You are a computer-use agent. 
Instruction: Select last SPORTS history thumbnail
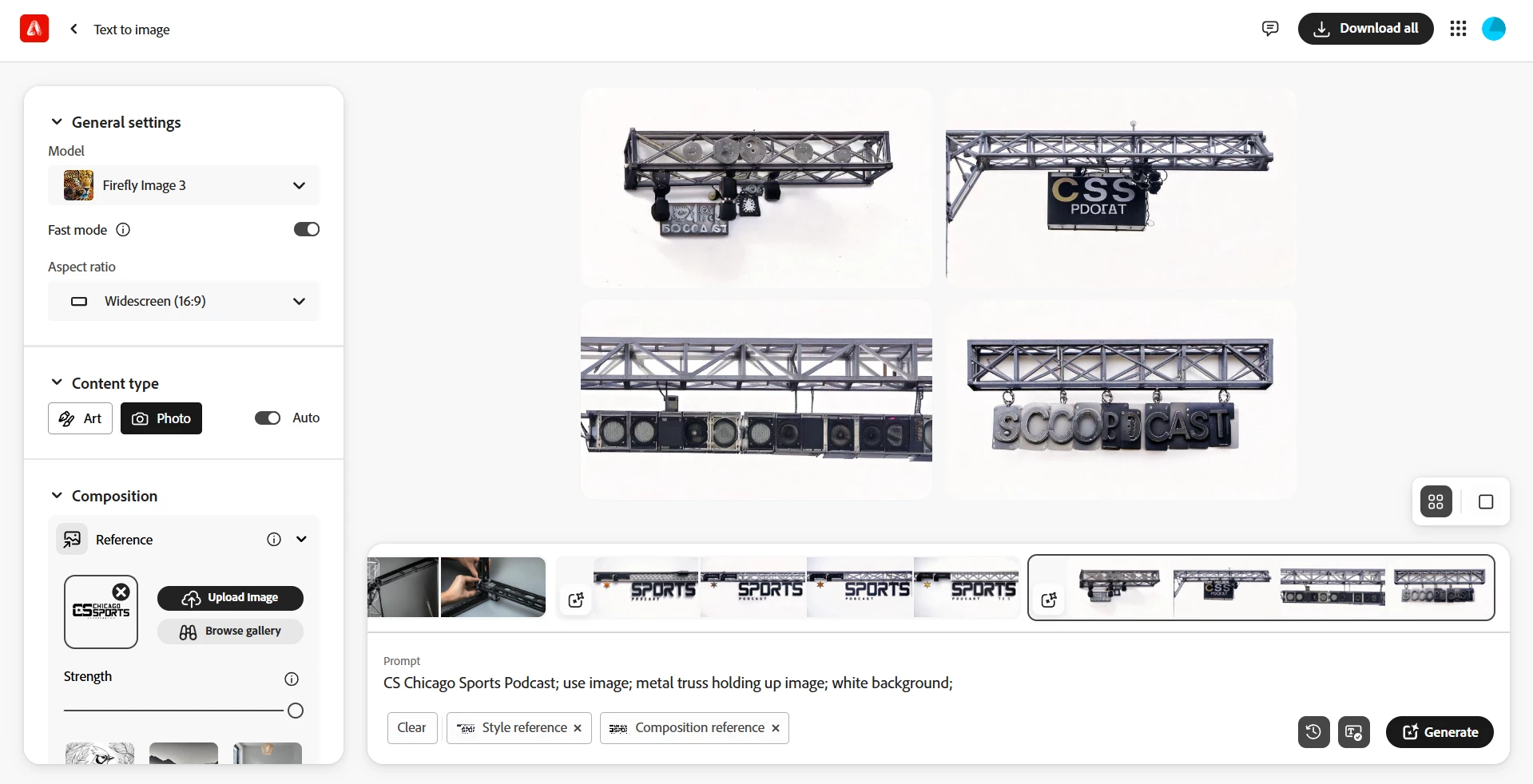coord(966,587)
